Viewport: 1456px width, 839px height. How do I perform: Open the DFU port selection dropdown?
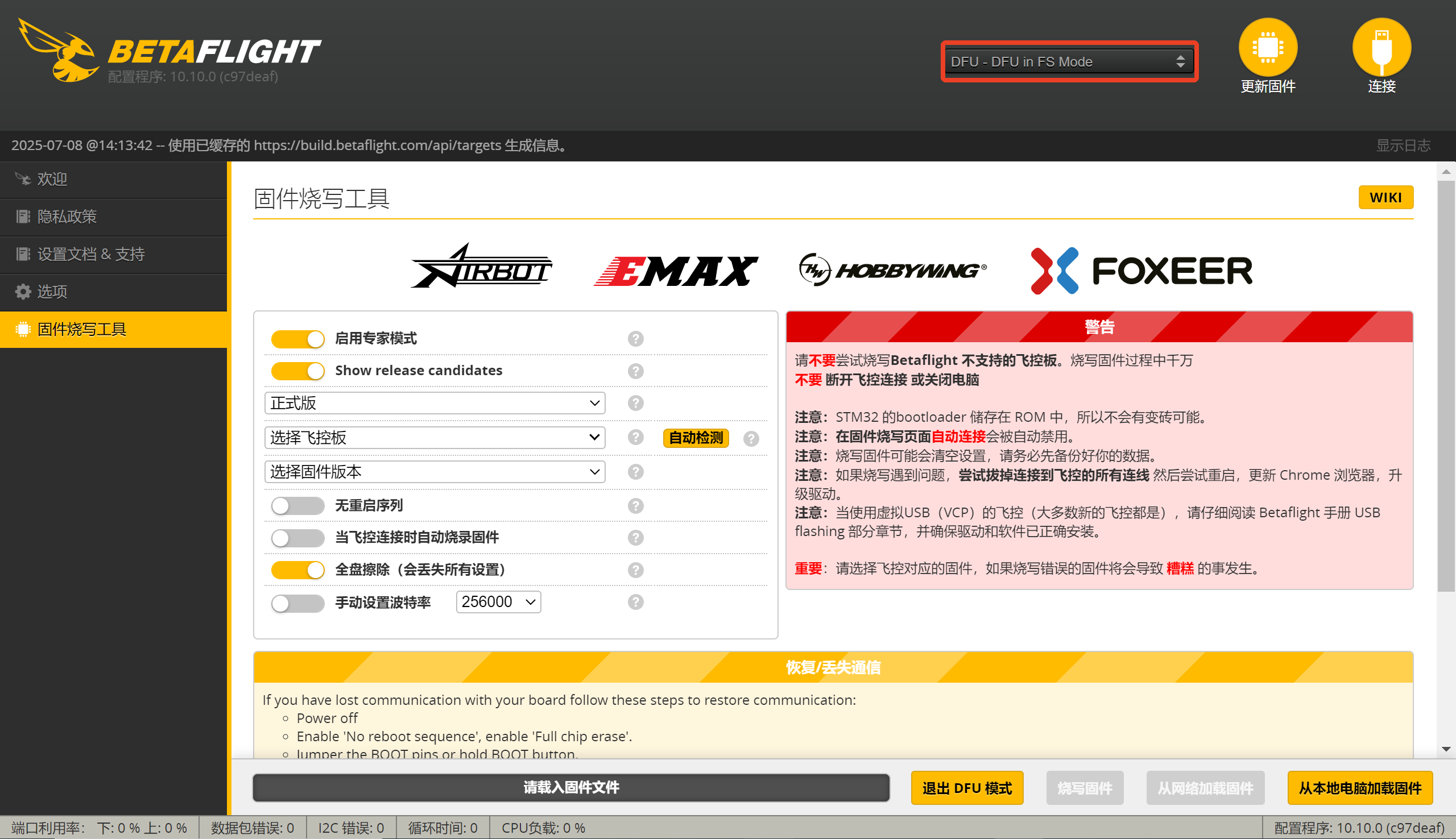1069,61
